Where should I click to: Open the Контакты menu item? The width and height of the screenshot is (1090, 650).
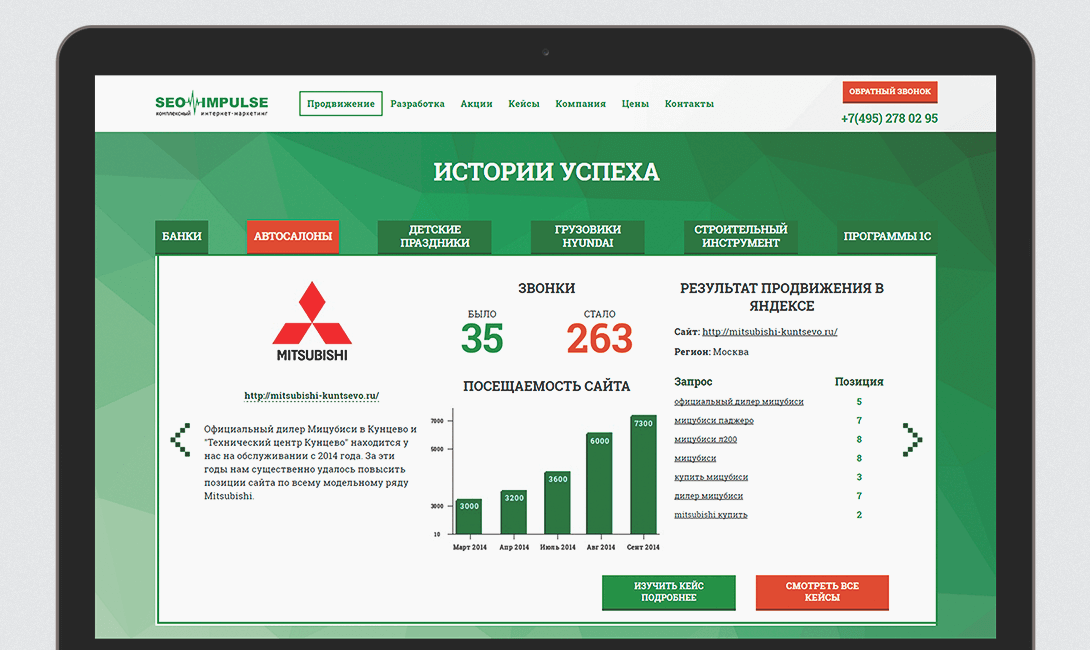pyautogui.click(x=689, y=104)
